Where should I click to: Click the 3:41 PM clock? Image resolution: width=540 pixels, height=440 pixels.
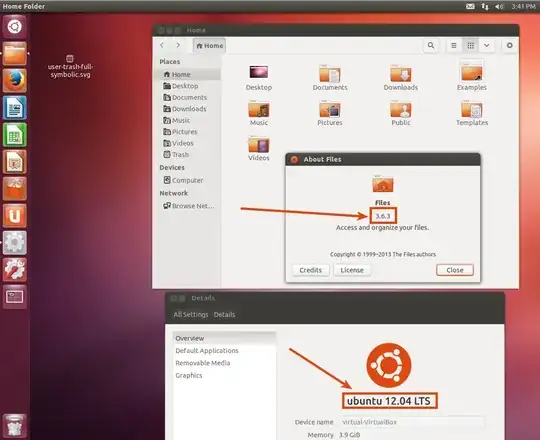[523, 6]
